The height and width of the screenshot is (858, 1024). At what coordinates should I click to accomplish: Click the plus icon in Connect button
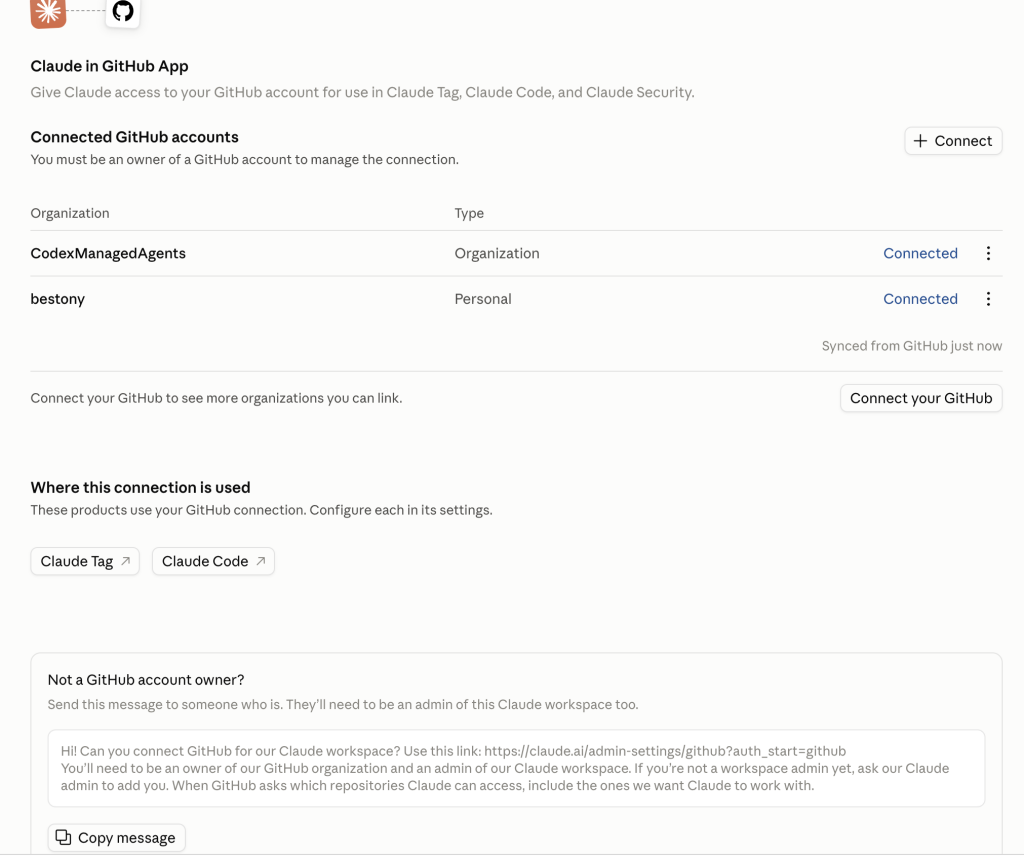click(920, 141)
